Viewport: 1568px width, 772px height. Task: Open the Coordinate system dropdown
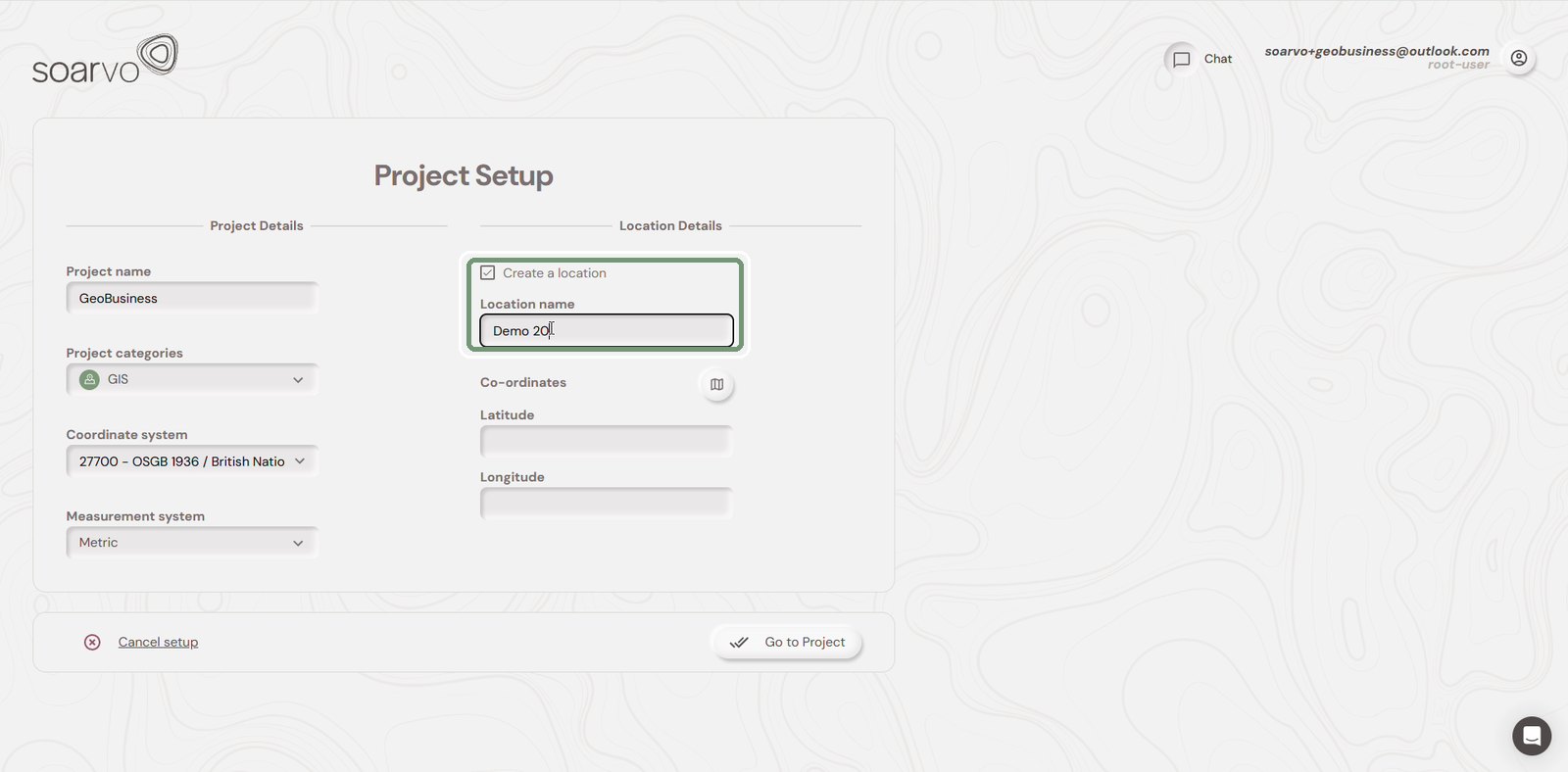coord(192,461)
